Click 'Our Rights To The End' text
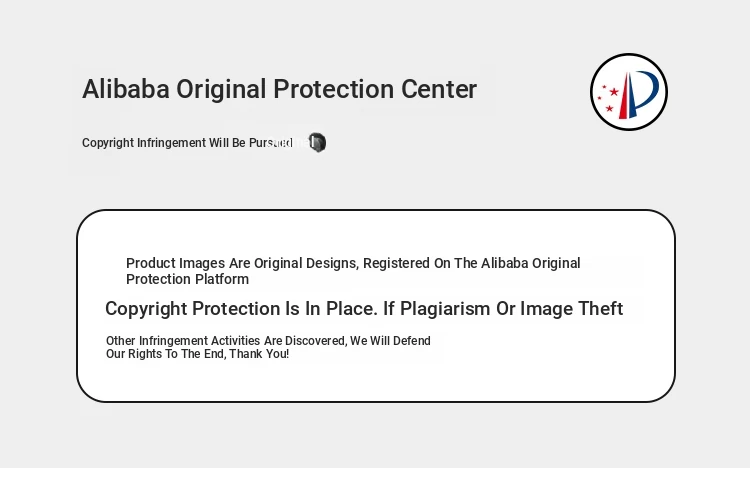750x485 pixels. point(165,354)
